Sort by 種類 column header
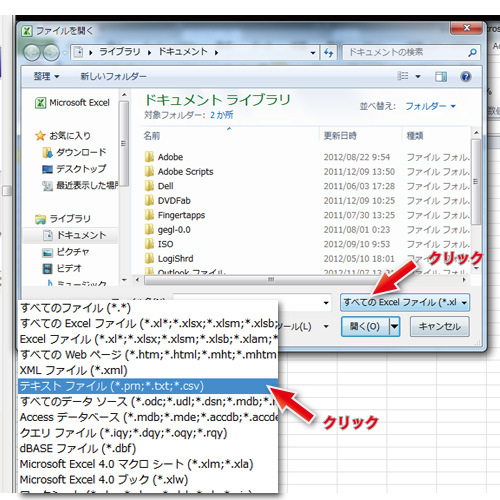This screenshot has width=500, height=500. 415,136
